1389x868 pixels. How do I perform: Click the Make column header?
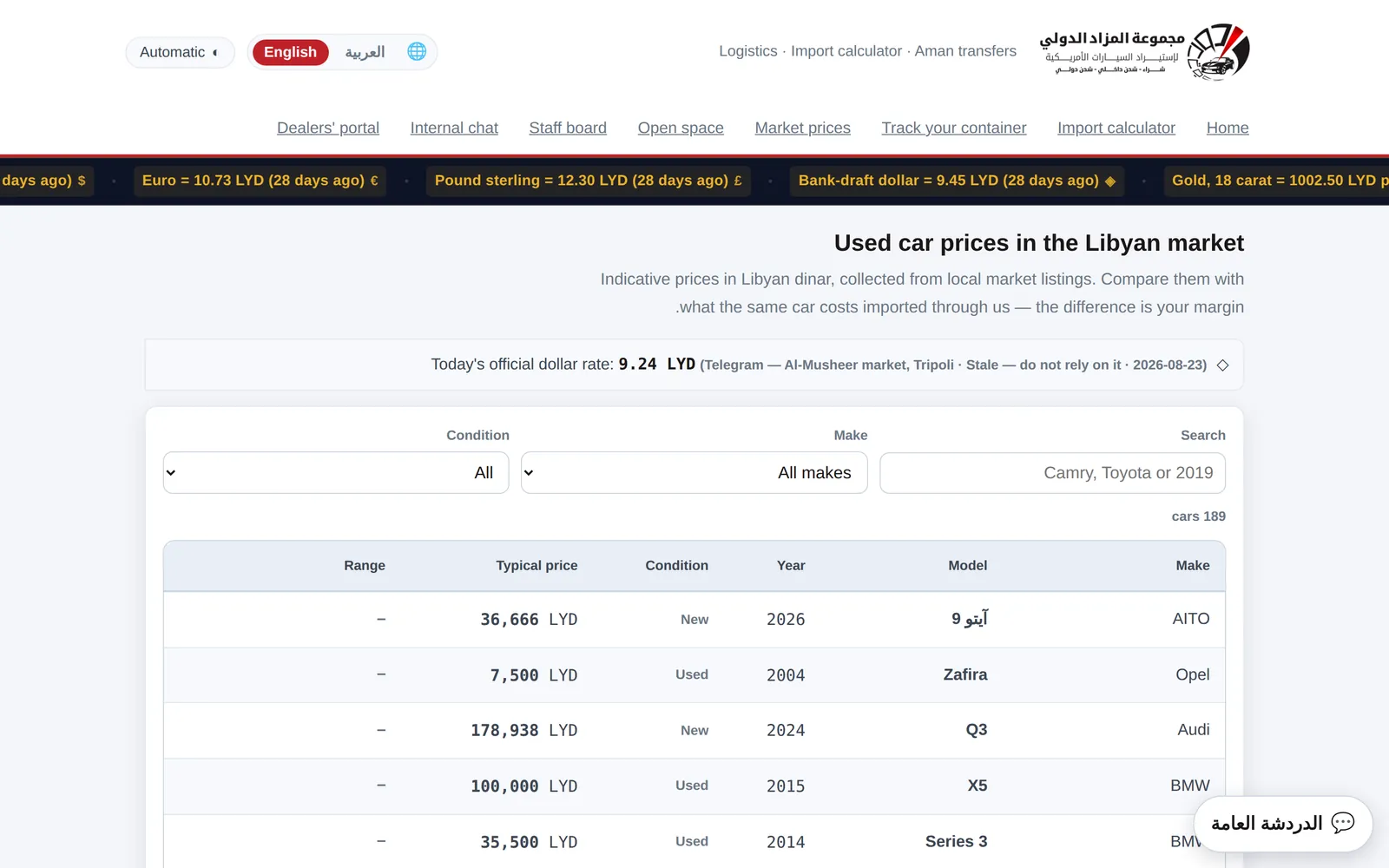(1193, 566)
